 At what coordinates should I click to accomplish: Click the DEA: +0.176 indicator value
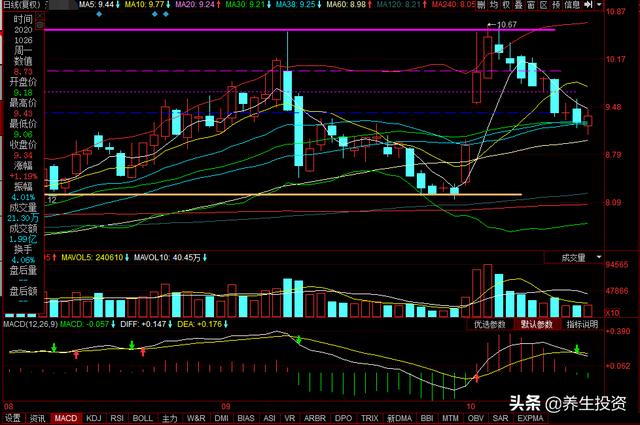(199, 325)
